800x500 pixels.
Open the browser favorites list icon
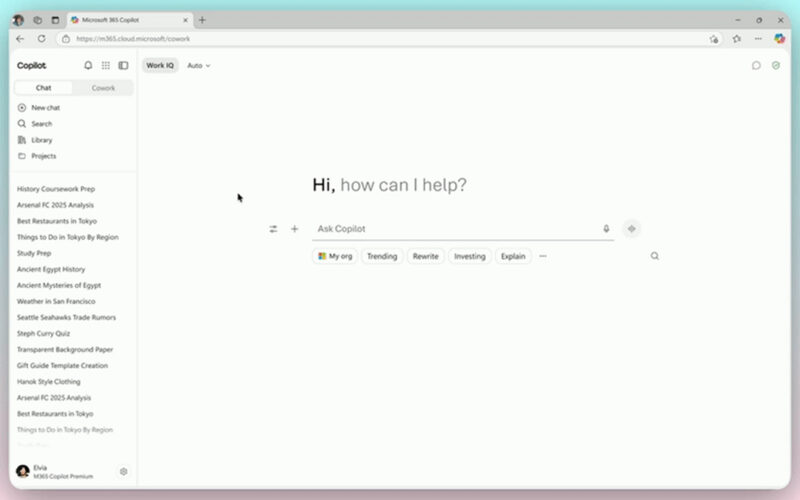click(737, 39)
